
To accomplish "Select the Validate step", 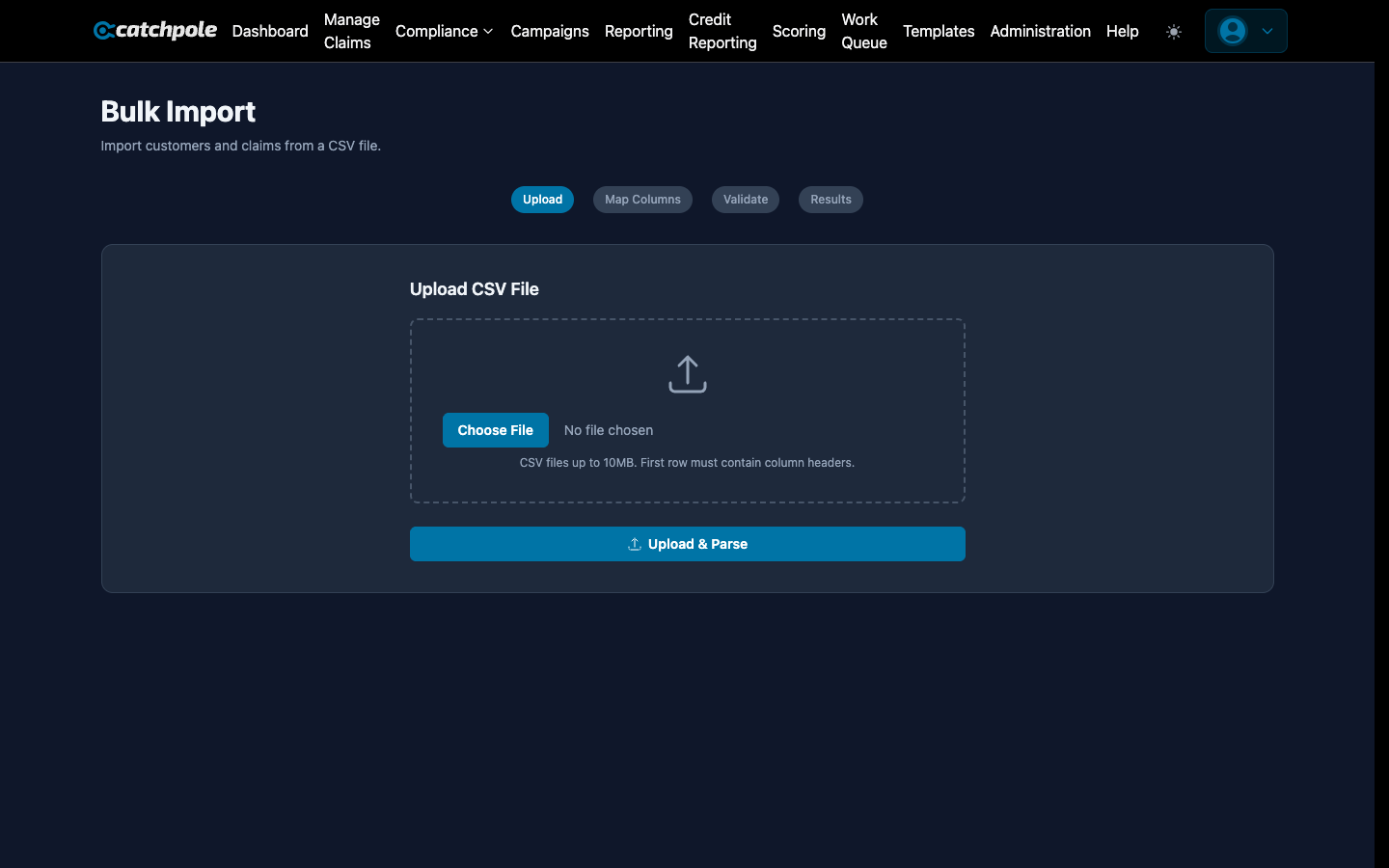I will point(745,200).
